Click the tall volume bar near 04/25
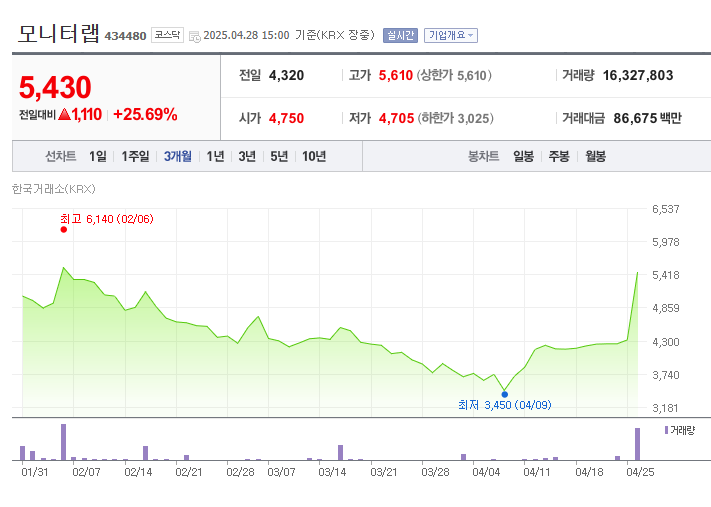711x507 pixels. click(637, 444)
